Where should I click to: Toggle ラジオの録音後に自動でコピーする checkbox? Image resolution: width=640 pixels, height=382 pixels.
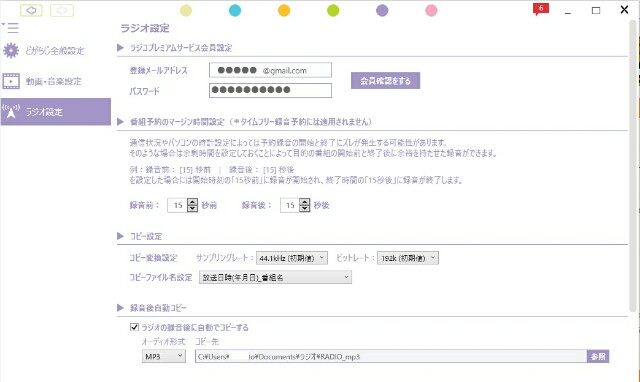click(x=134, y=327)
